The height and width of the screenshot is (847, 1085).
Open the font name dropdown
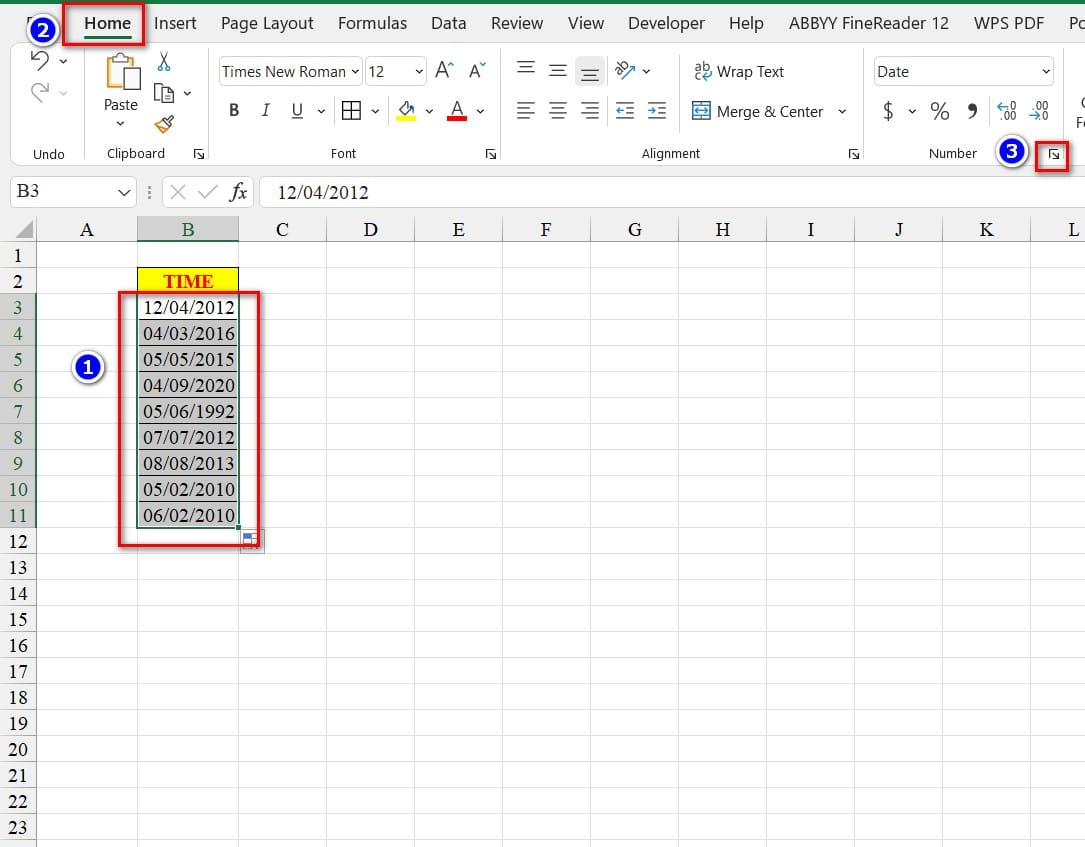tap(356, 71)
